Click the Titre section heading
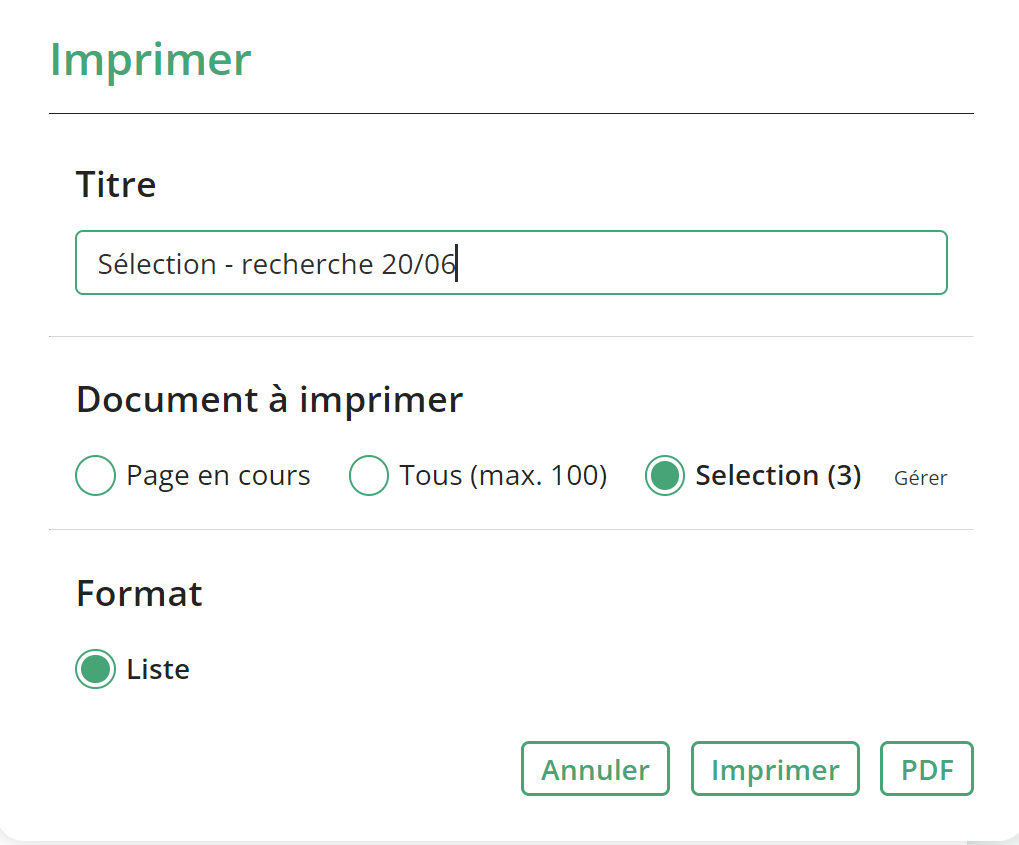 tap(116, 185)
